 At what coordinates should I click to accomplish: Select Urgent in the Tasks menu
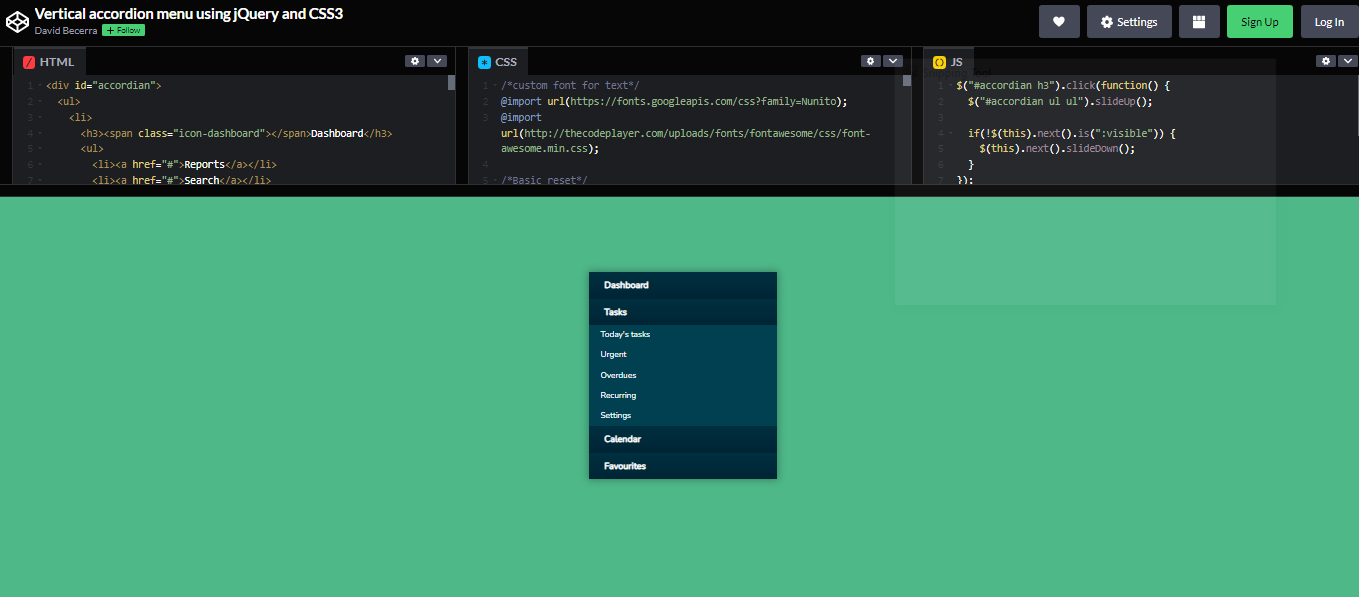coord(613,354)
